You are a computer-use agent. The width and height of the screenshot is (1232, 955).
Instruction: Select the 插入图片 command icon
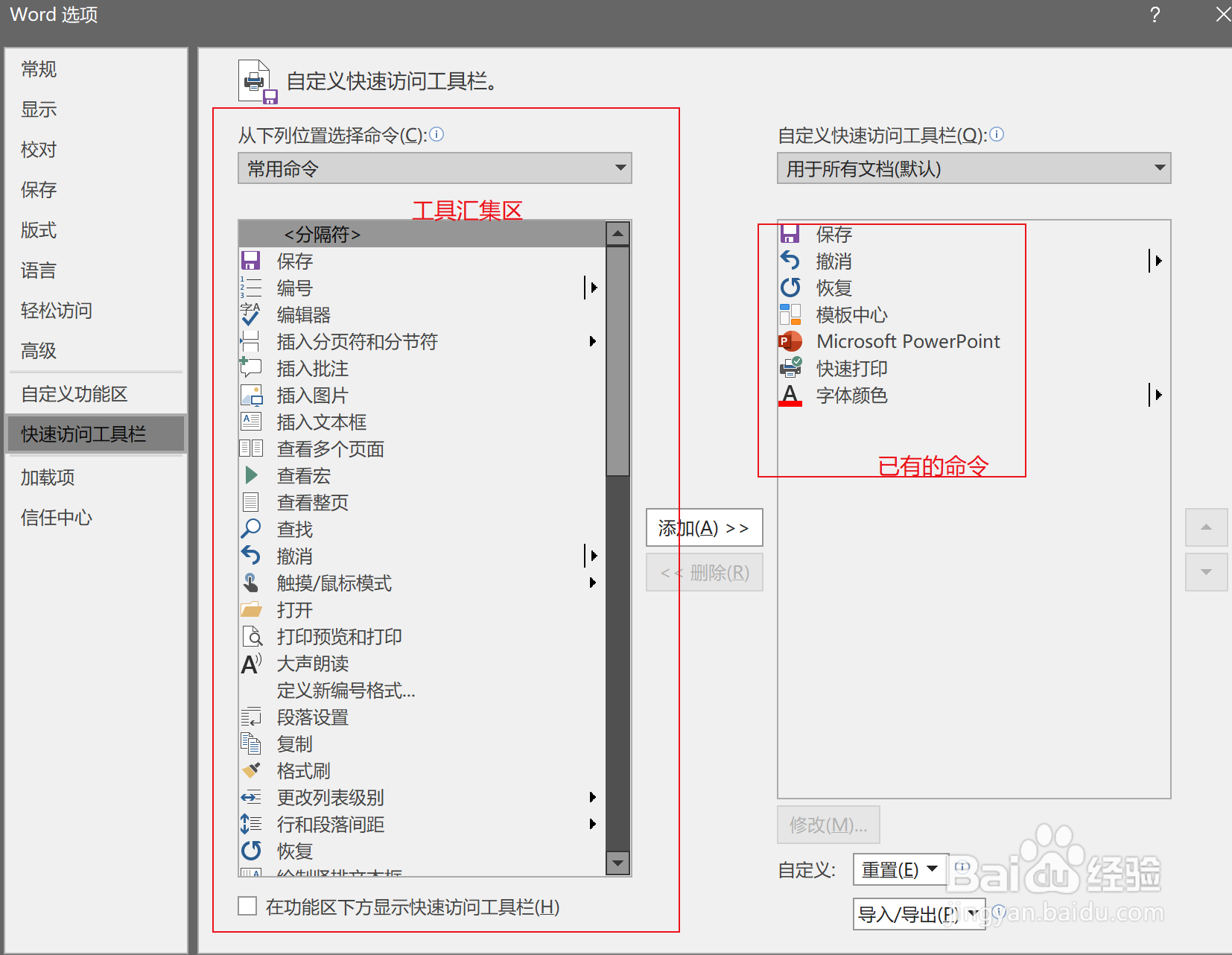tap(252, 395)
